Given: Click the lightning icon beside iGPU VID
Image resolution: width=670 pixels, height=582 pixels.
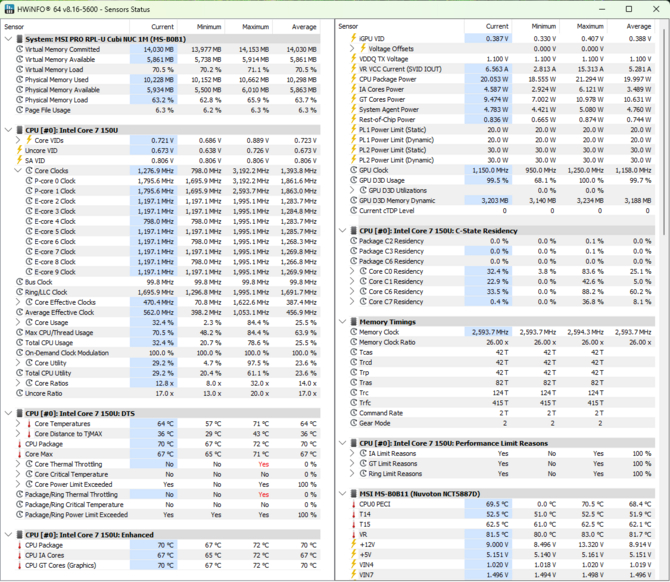Looking at the screenshot, I should (354, 38).
